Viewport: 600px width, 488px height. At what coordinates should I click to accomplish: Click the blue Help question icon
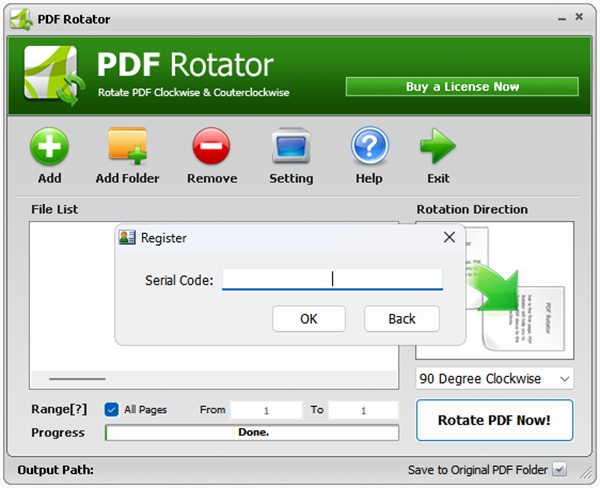pyautogui.click(x=368, y=148)
